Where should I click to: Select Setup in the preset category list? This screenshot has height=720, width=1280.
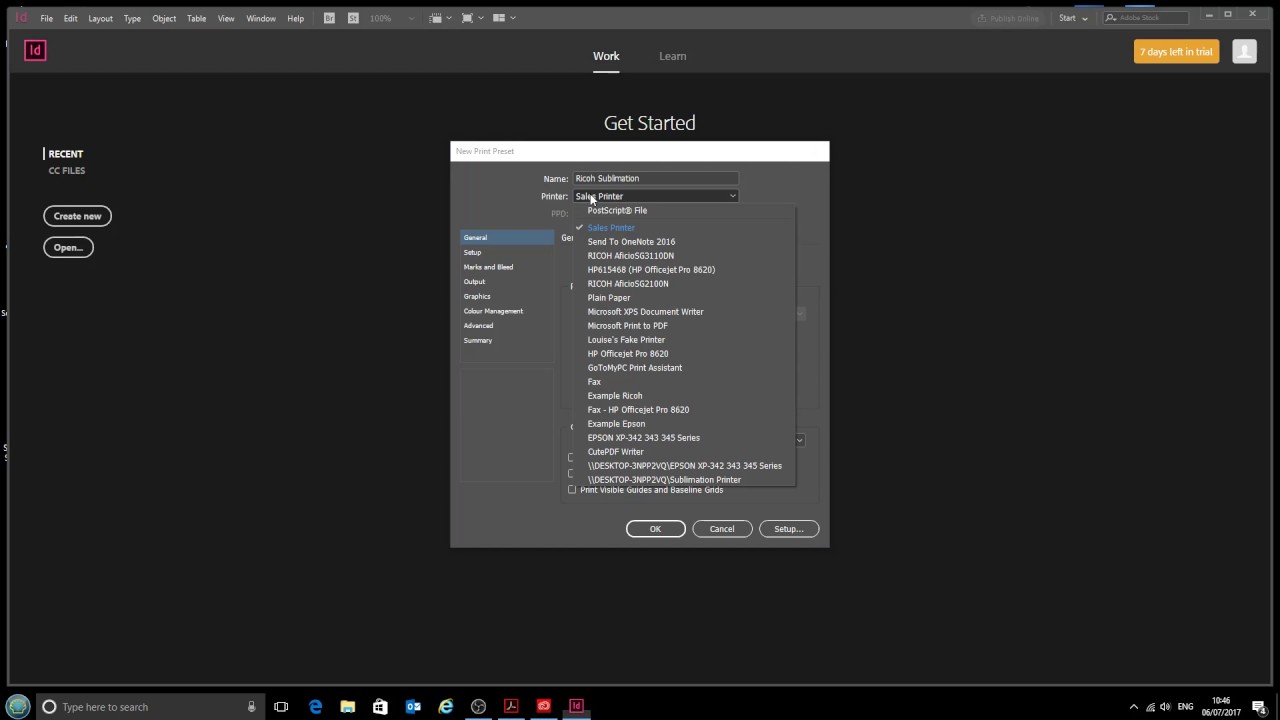pyautogui.click(x=507, y=253)
